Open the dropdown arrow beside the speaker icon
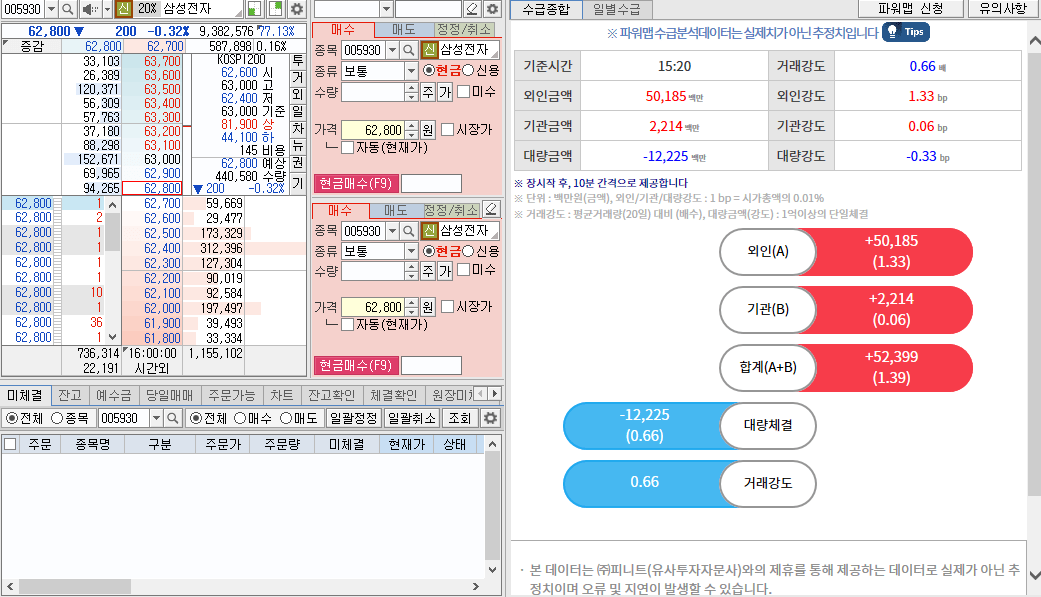 107,9
